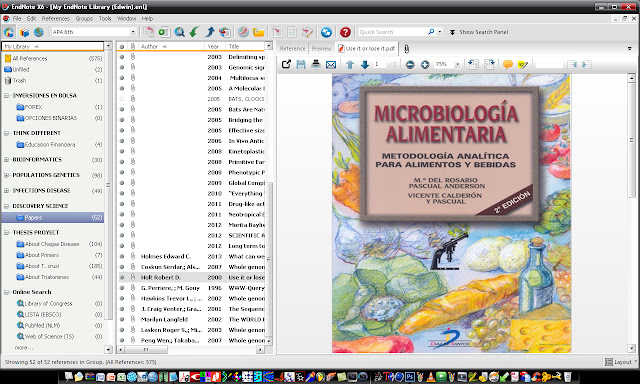Click the Insert Citation icon

(x=277, y=32)
